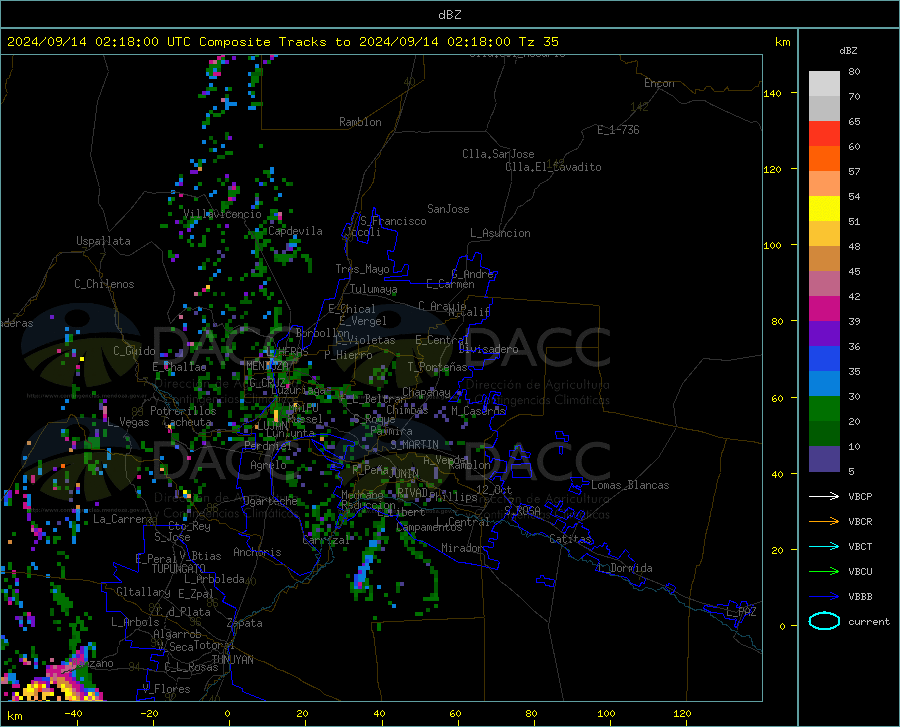Click the Ramblon label near the top
The image size is (900, 727).
pos(360,122)
